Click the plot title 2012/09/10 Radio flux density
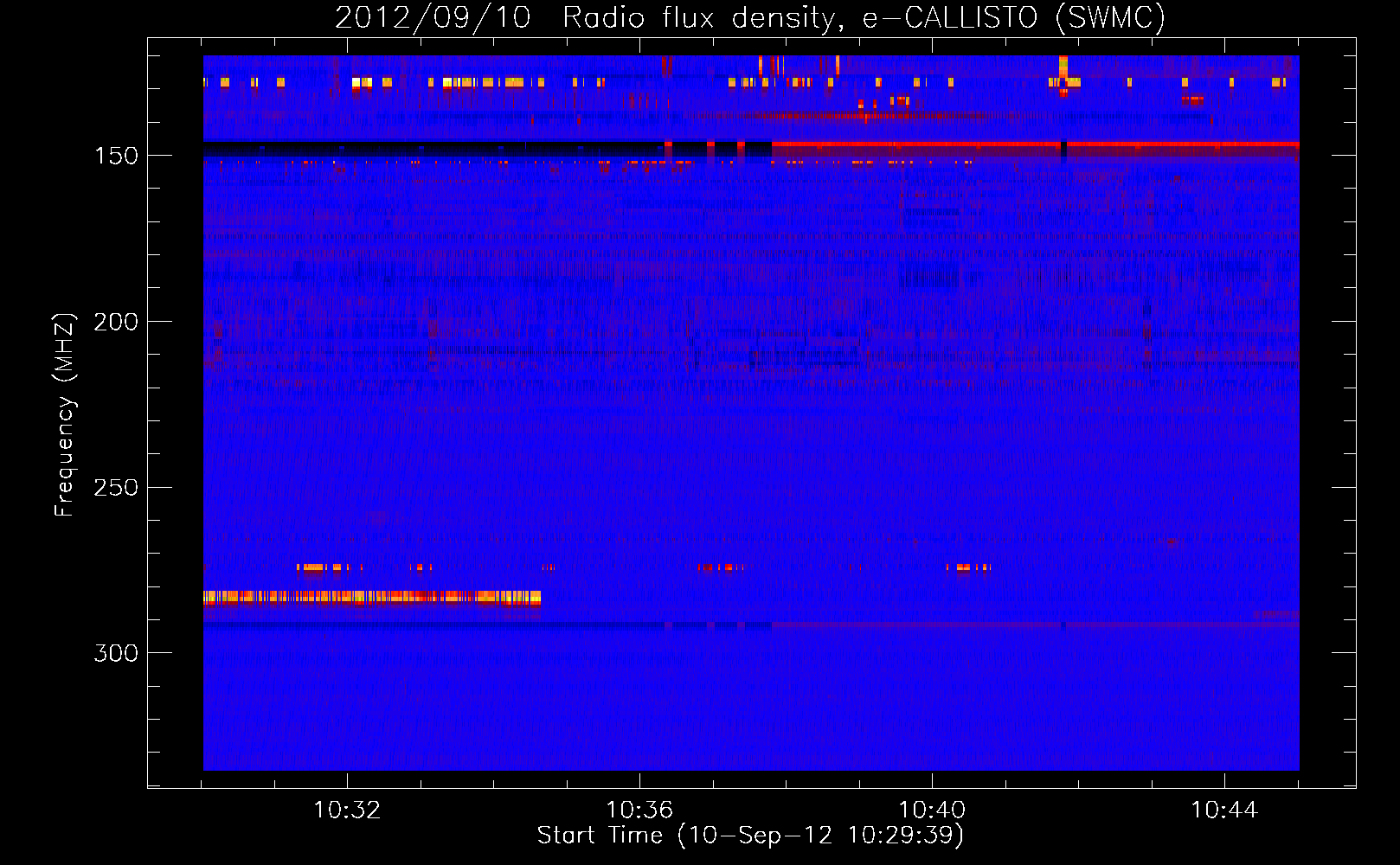Viewport: 1400px width, 865px height. pyautogui.click(x=750, y=17)
